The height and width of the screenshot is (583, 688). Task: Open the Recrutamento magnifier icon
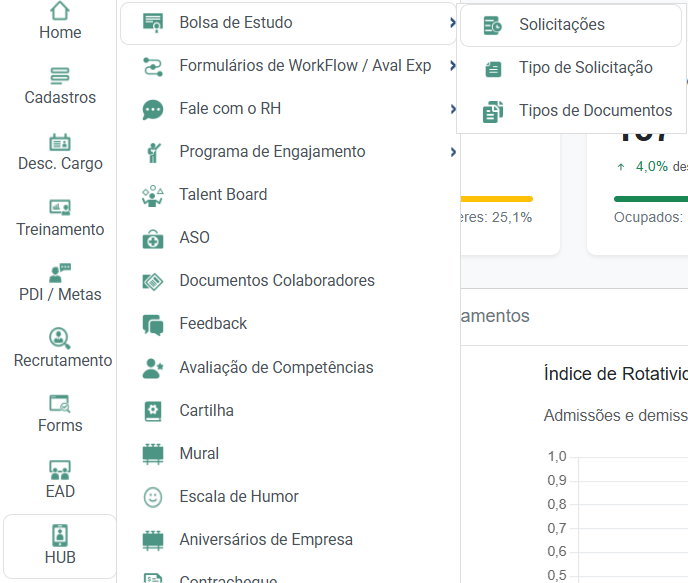point(60,338)
